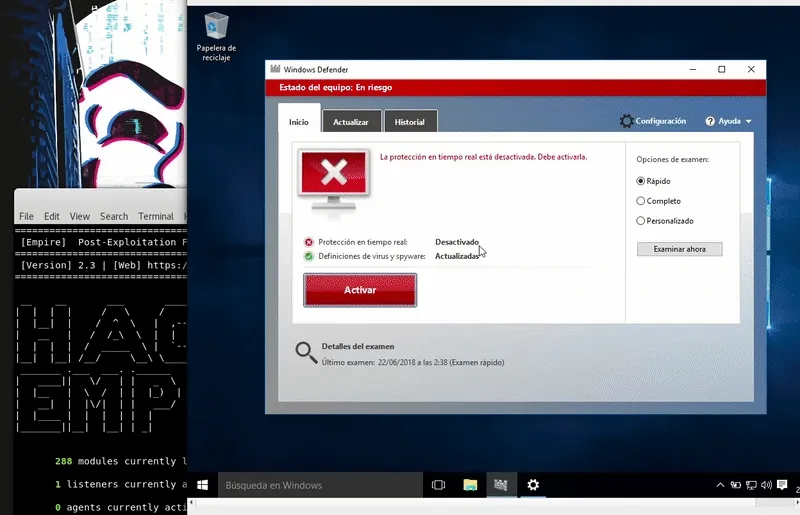The height and width of the screenshot is (515, 800).
Task: Click the Windows Start button
Action: (202, 485)
